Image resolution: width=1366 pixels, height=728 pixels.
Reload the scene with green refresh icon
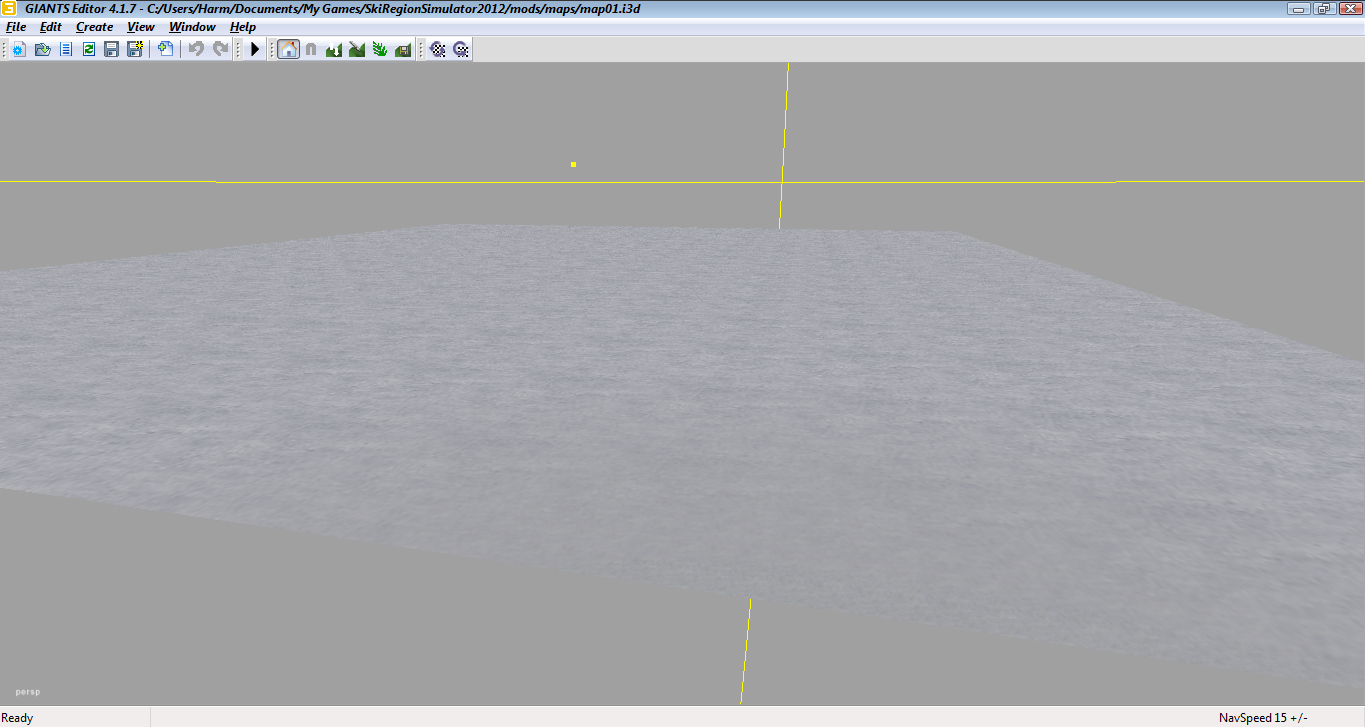click(89, 49)
